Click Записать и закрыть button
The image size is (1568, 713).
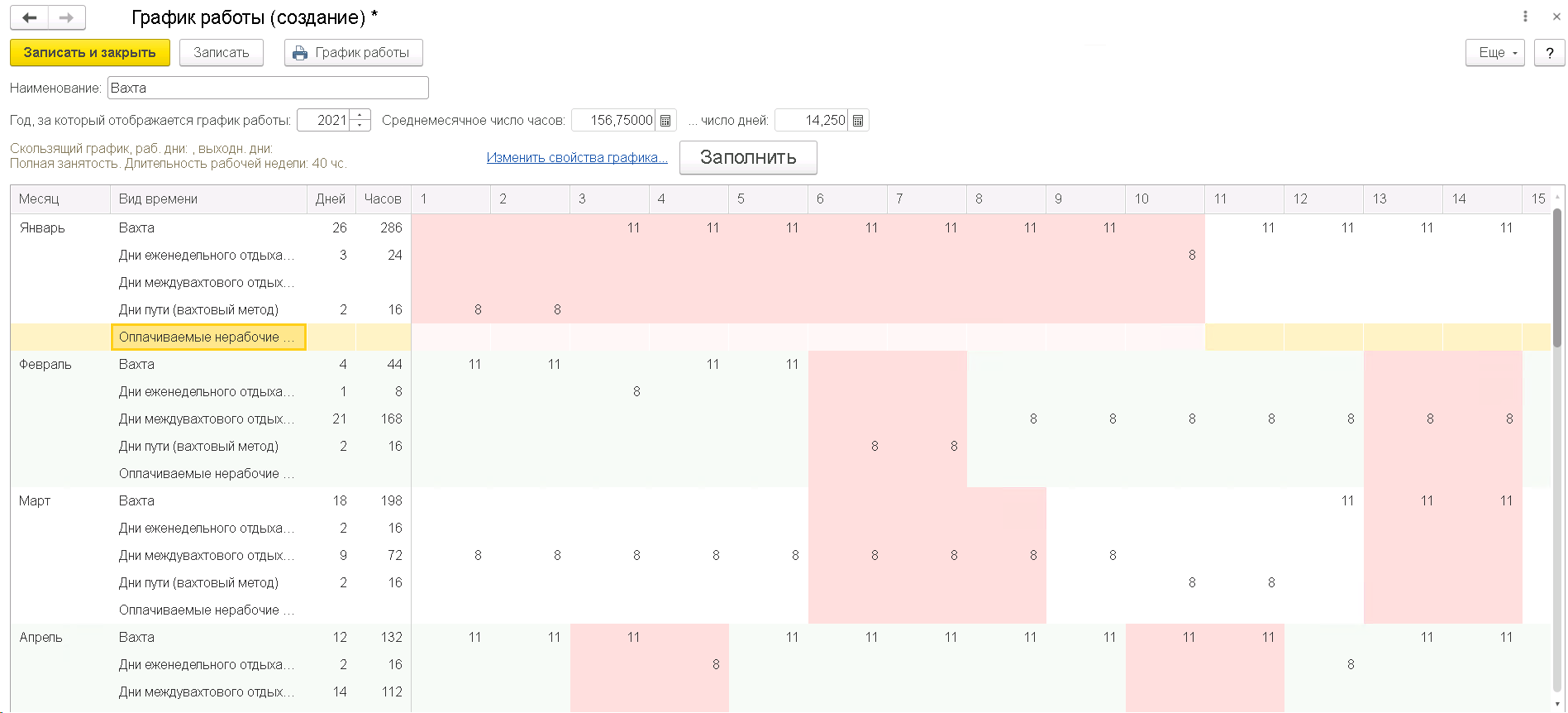89,53
